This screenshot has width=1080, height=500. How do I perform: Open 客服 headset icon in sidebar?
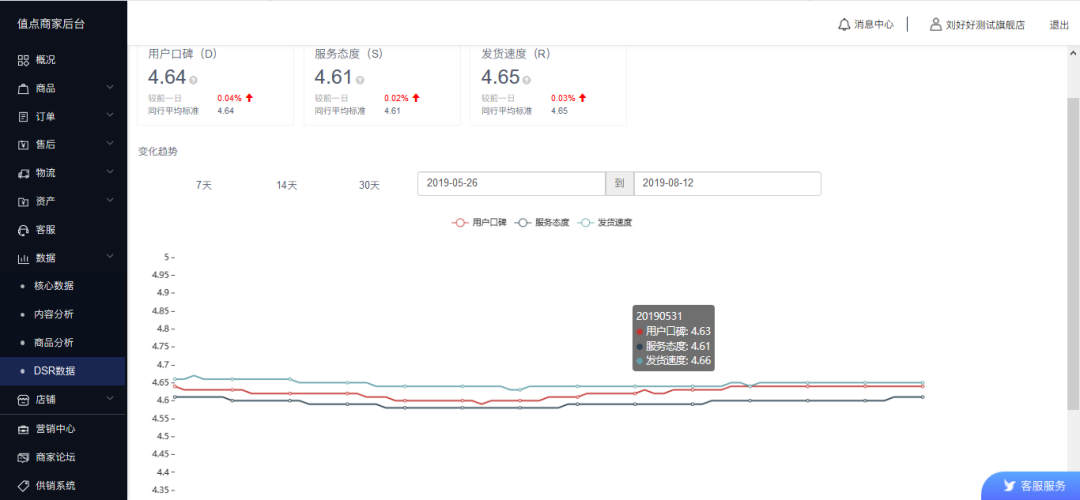(x=23, y=229)
